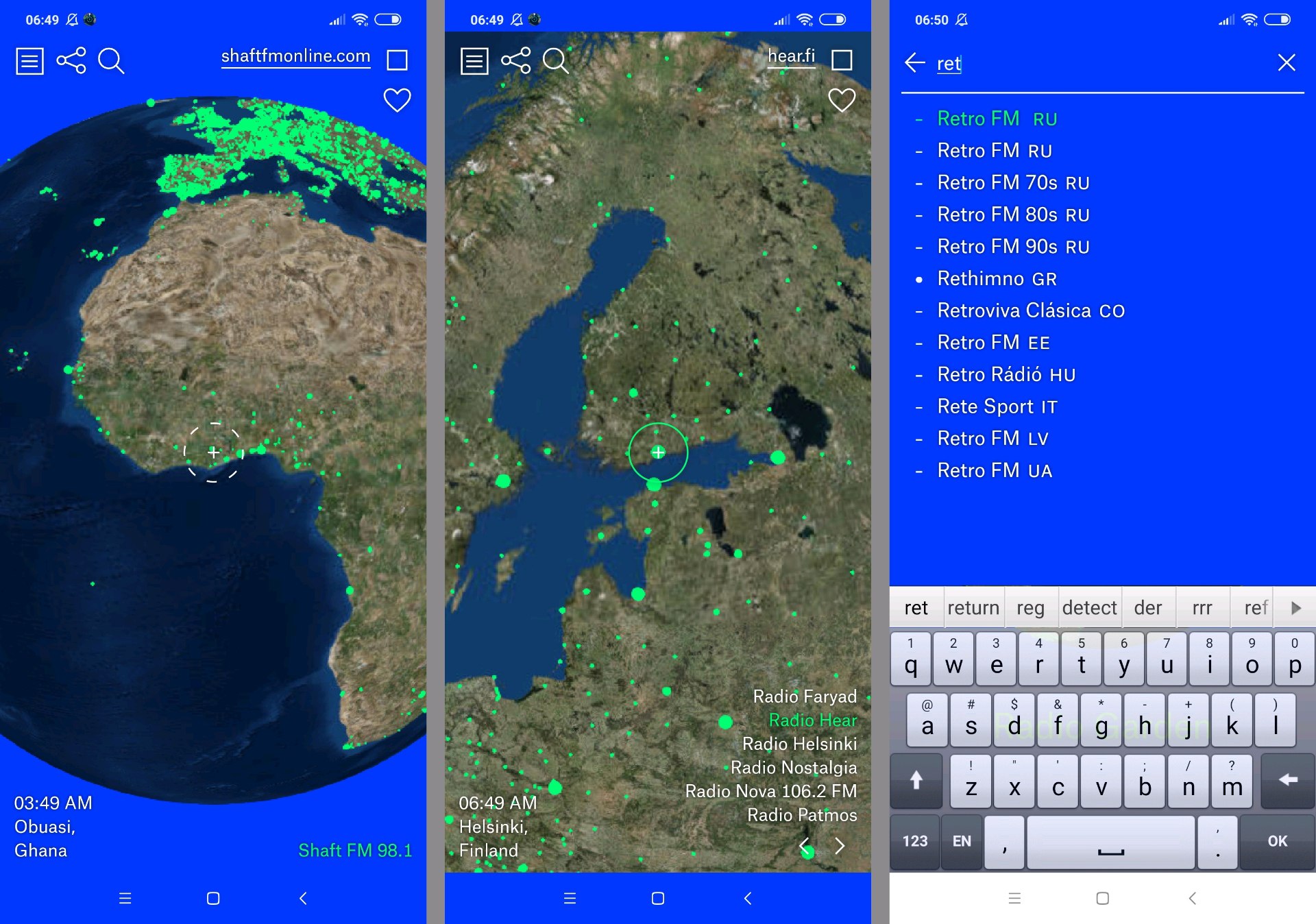Tap the Android back button in Helsinki screen
Image resolution: width=1316 pixels, height=924 pixels.
tap(747, 898)
